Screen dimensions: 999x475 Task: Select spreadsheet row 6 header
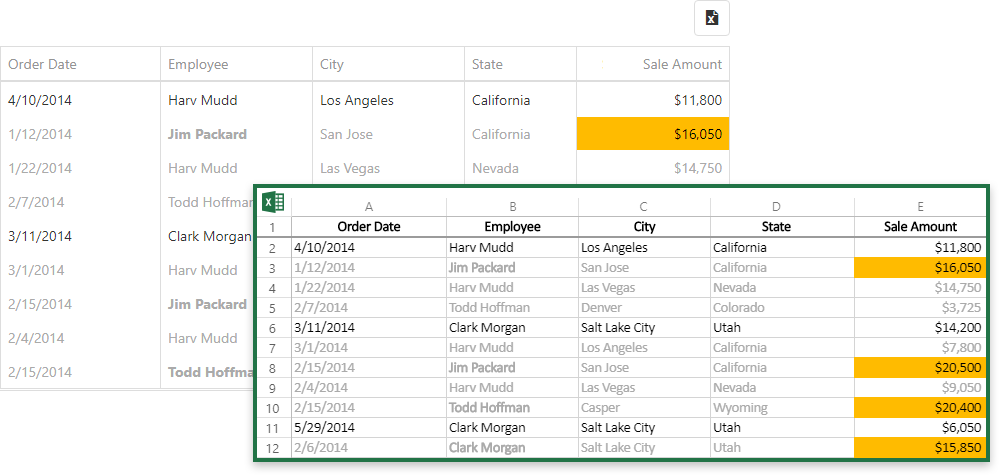(273, 328)
